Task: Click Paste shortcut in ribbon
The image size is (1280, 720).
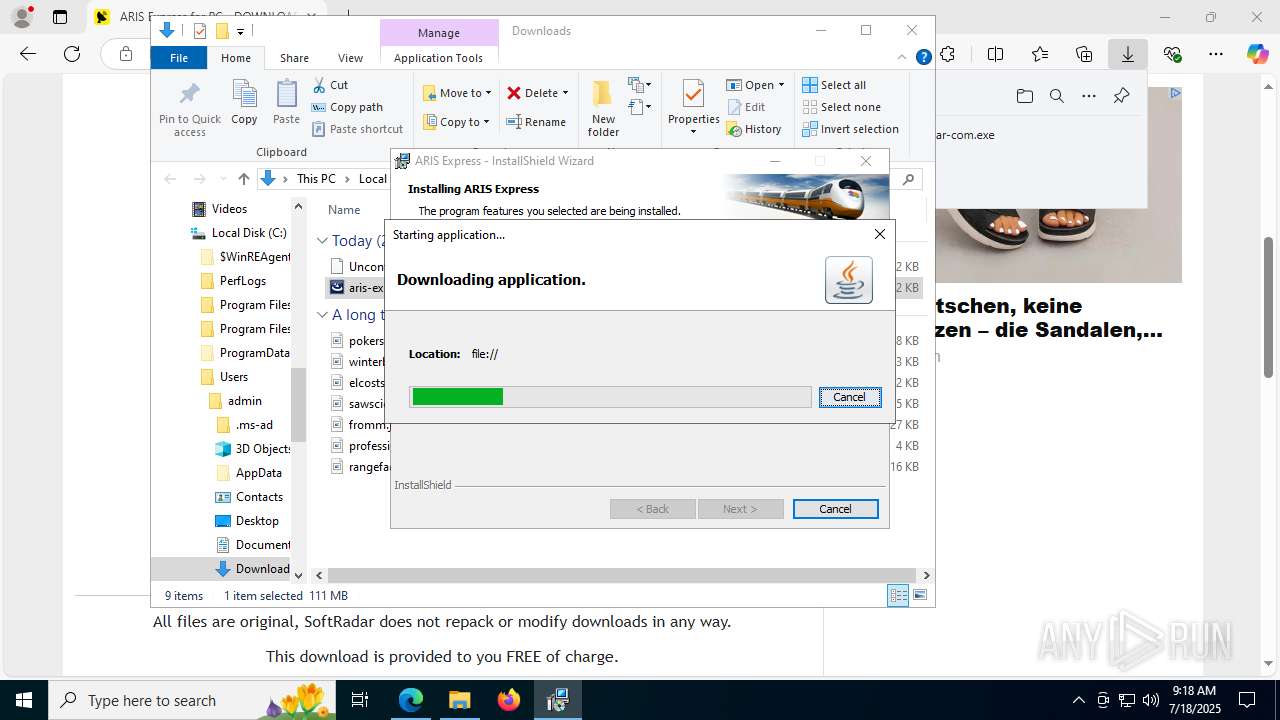Action: click(x=357, y=129)
